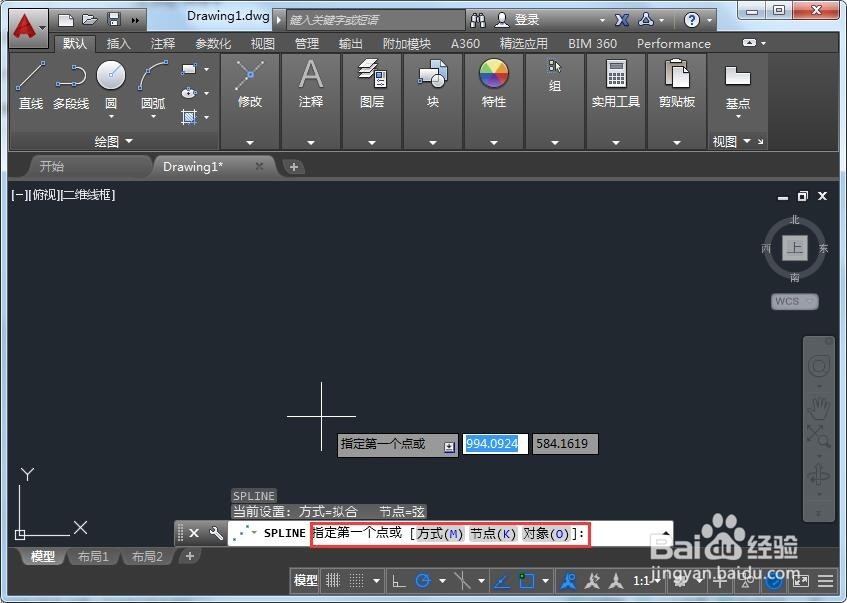Open the 圆 Circle options dropdown arrow
The width and height of the screenshot is (847, 603).
coord(111,117)
